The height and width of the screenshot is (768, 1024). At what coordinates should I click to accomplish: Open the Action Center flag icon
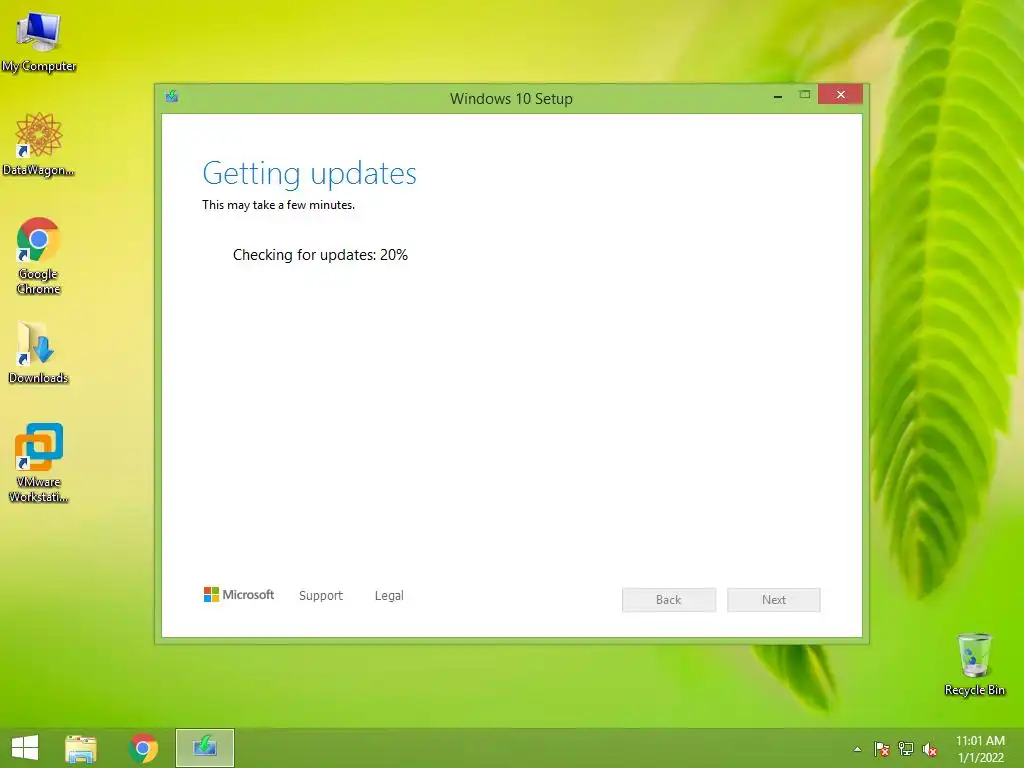point(882,749)
